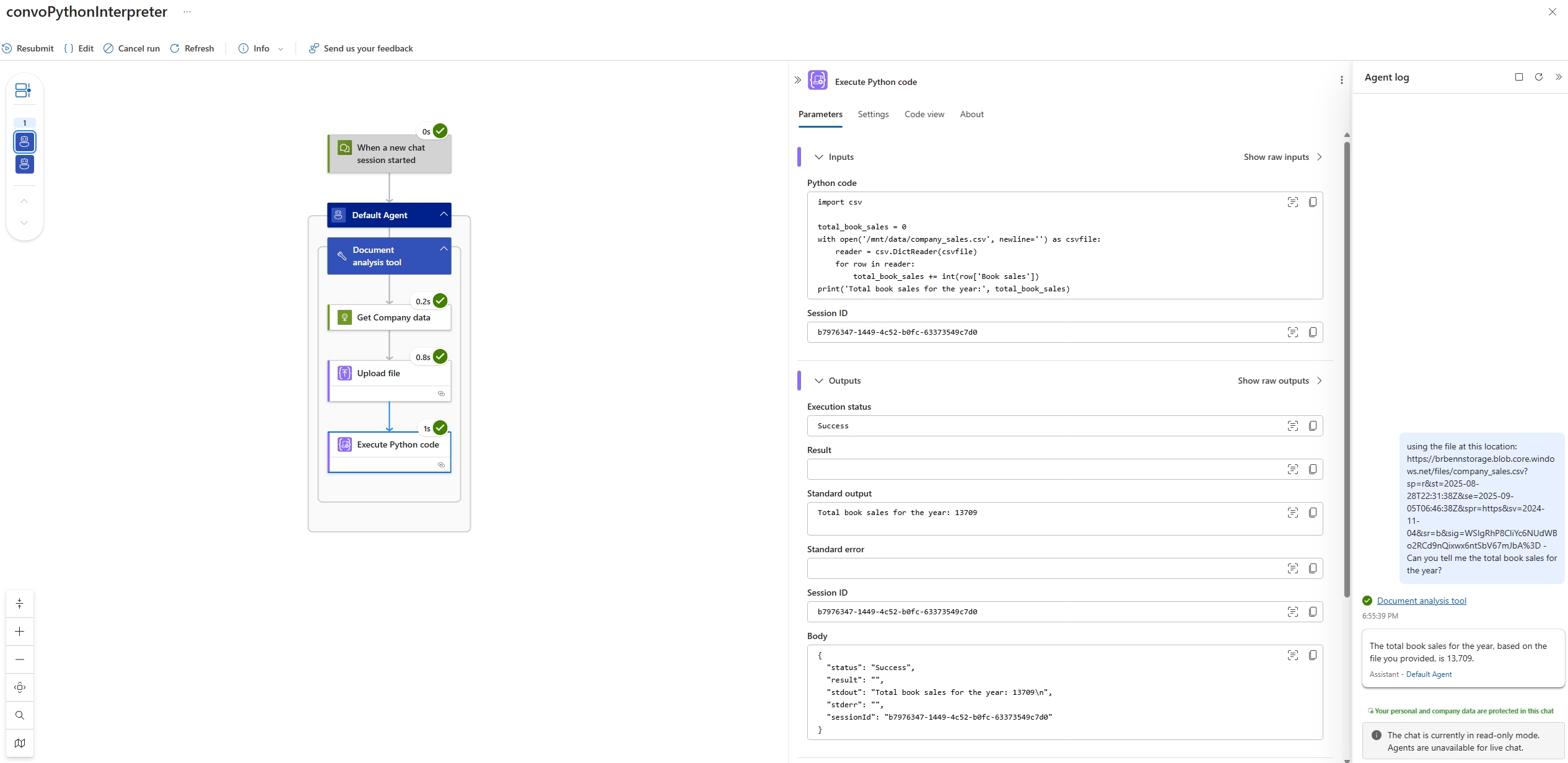Image resolution: width=1568 pixels, height=763 pixels.
Task: Switch to the Code view tab
Action: [x=924, y=114]
